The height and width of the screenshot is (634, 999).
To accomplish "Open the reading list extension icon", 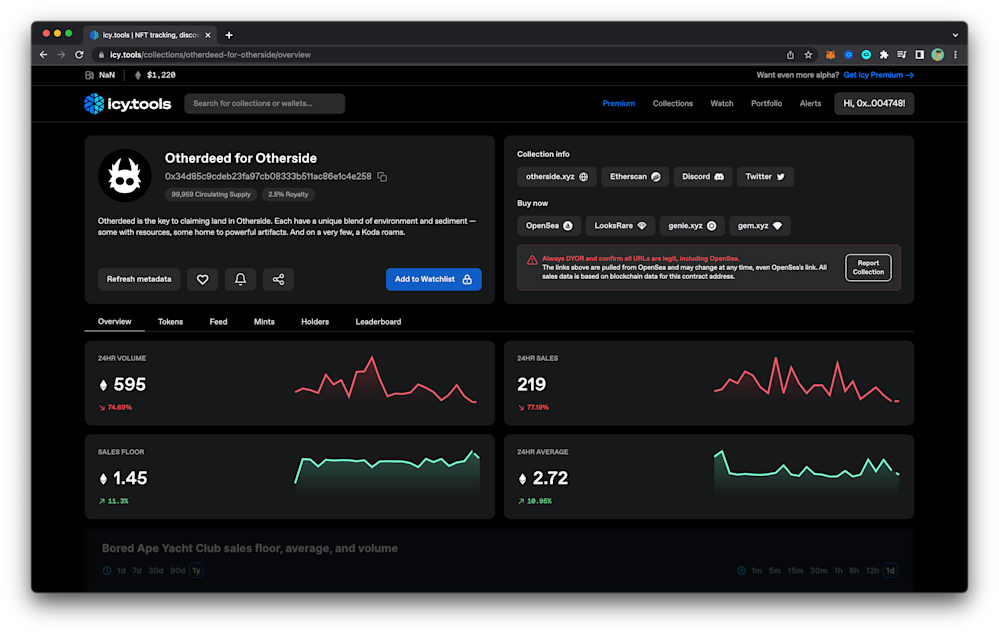I will [x=902, y=55].
